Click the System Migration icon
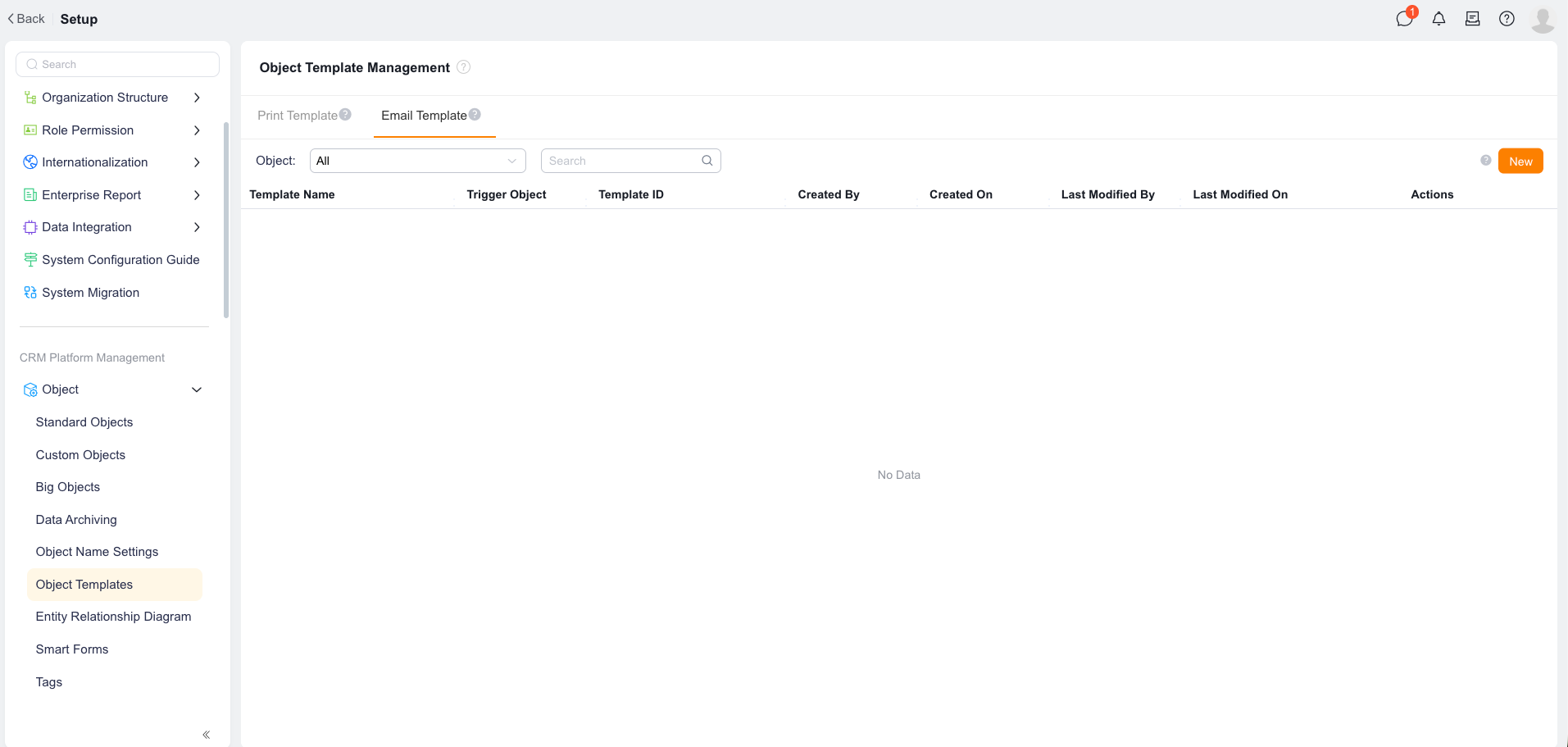This screenshot has width=1568, height=747. pyautogui.click(x=30, y=293)
